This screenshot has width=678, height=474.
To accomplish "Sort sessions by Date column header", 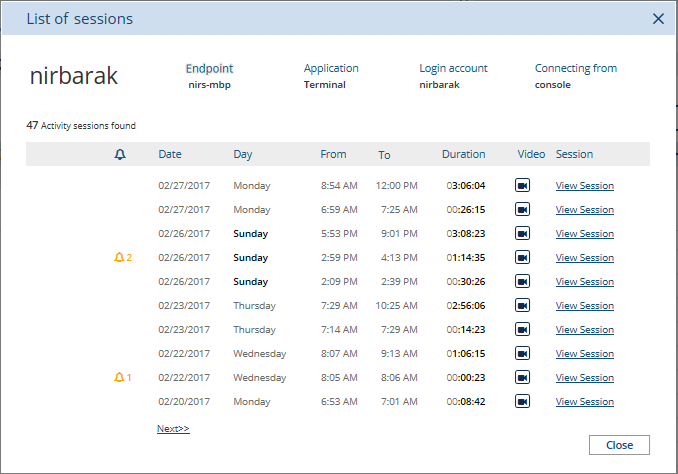I will [170, 155].
